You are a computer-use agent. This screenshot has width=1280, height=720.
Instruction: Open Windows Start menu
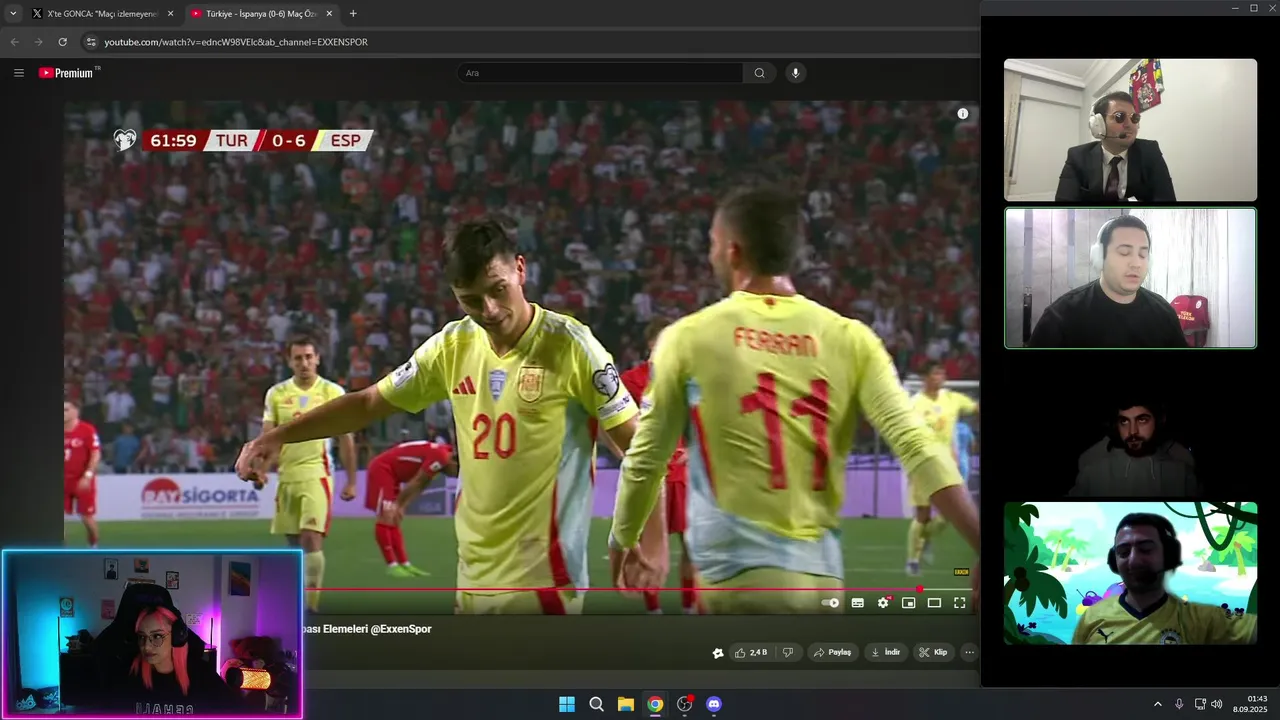pyautogui.click(x=567, y=704)
